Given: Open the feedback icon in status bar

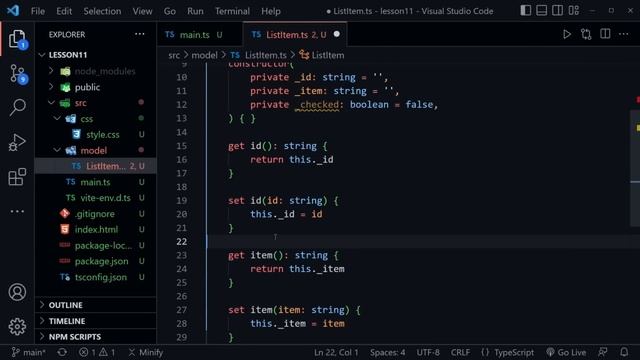Looking at the screenshot, I should point(603,352).
